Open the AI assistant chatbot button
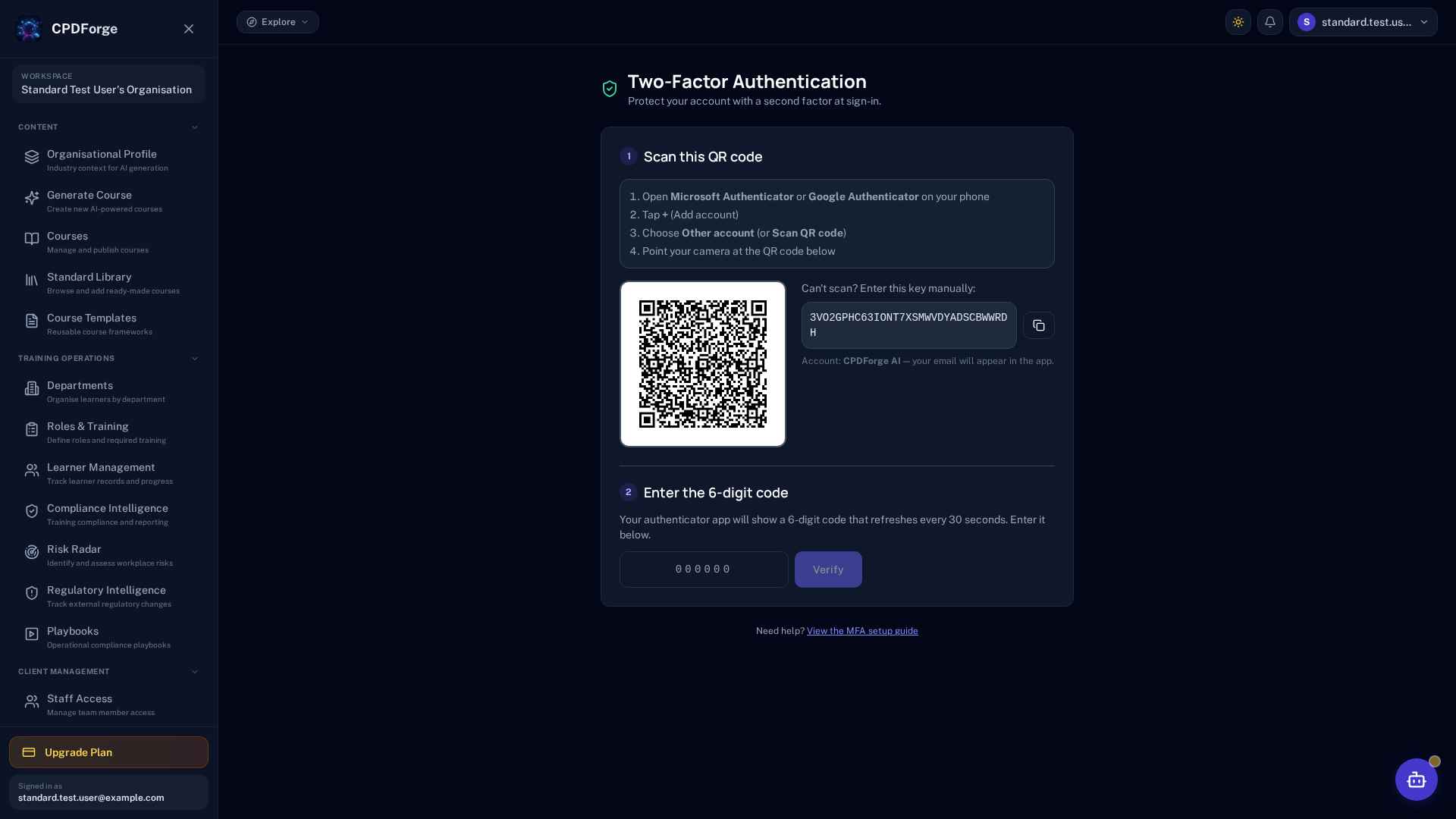This screenshot has width=1456, height=819. point(1417,780)
